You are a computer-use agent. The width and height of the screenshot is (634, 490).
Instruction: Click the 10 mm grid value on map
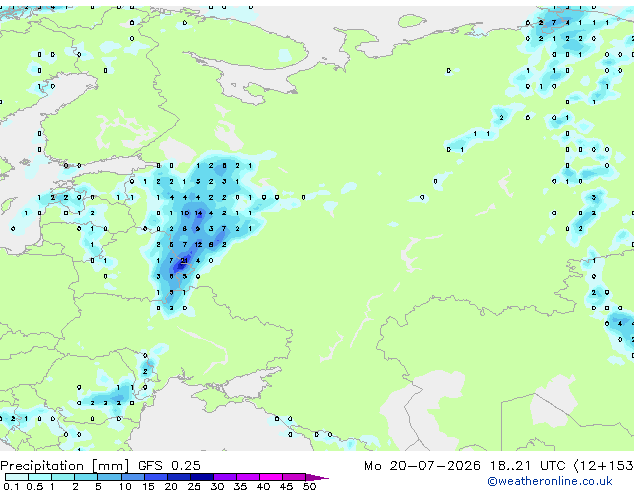pyautogui.click(x=185, y=213)
